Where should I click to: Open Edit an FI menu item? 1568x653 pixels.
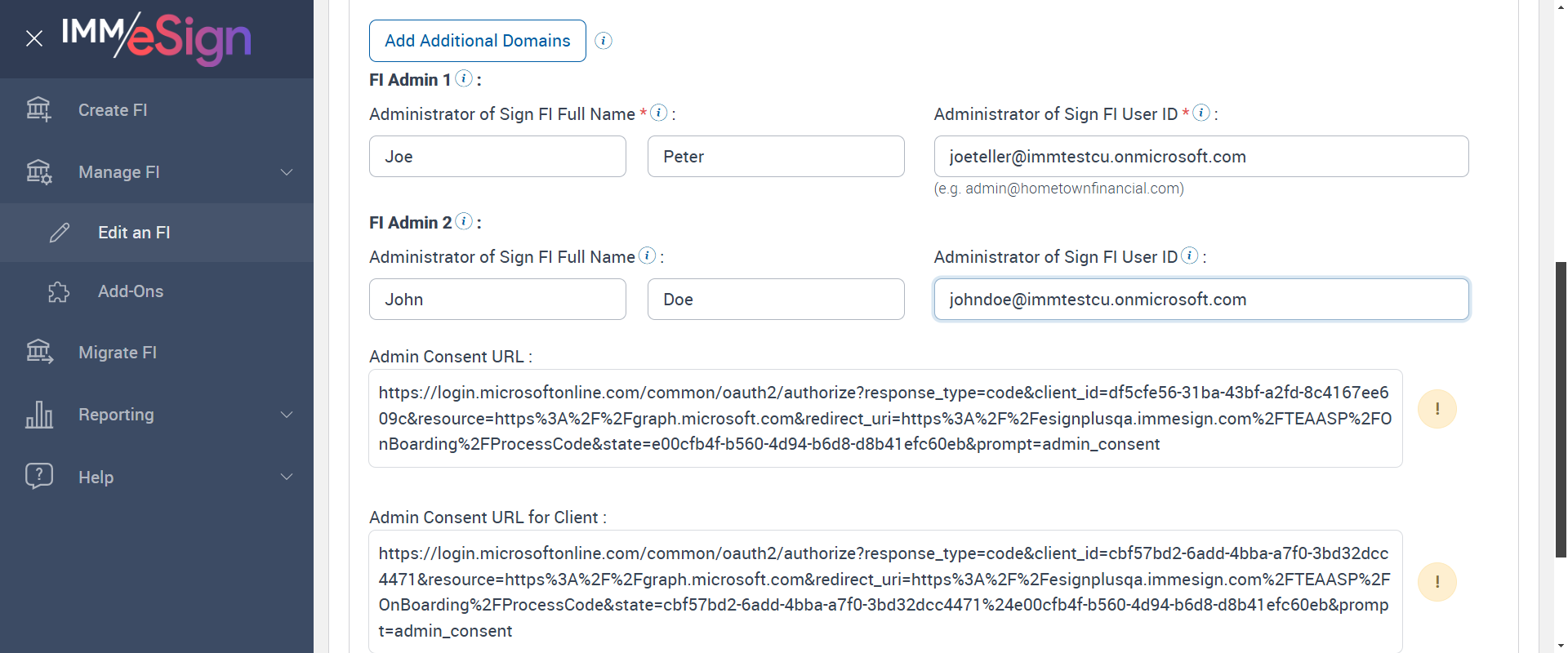tap(134, 233)
